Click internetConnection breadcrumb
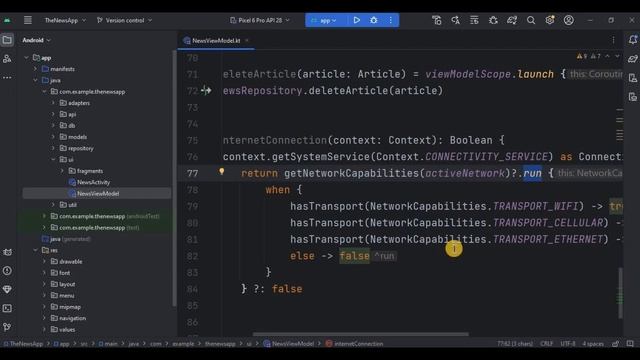Image resolution: width=640 pixels, height=360 pixels. coord(355,344)
